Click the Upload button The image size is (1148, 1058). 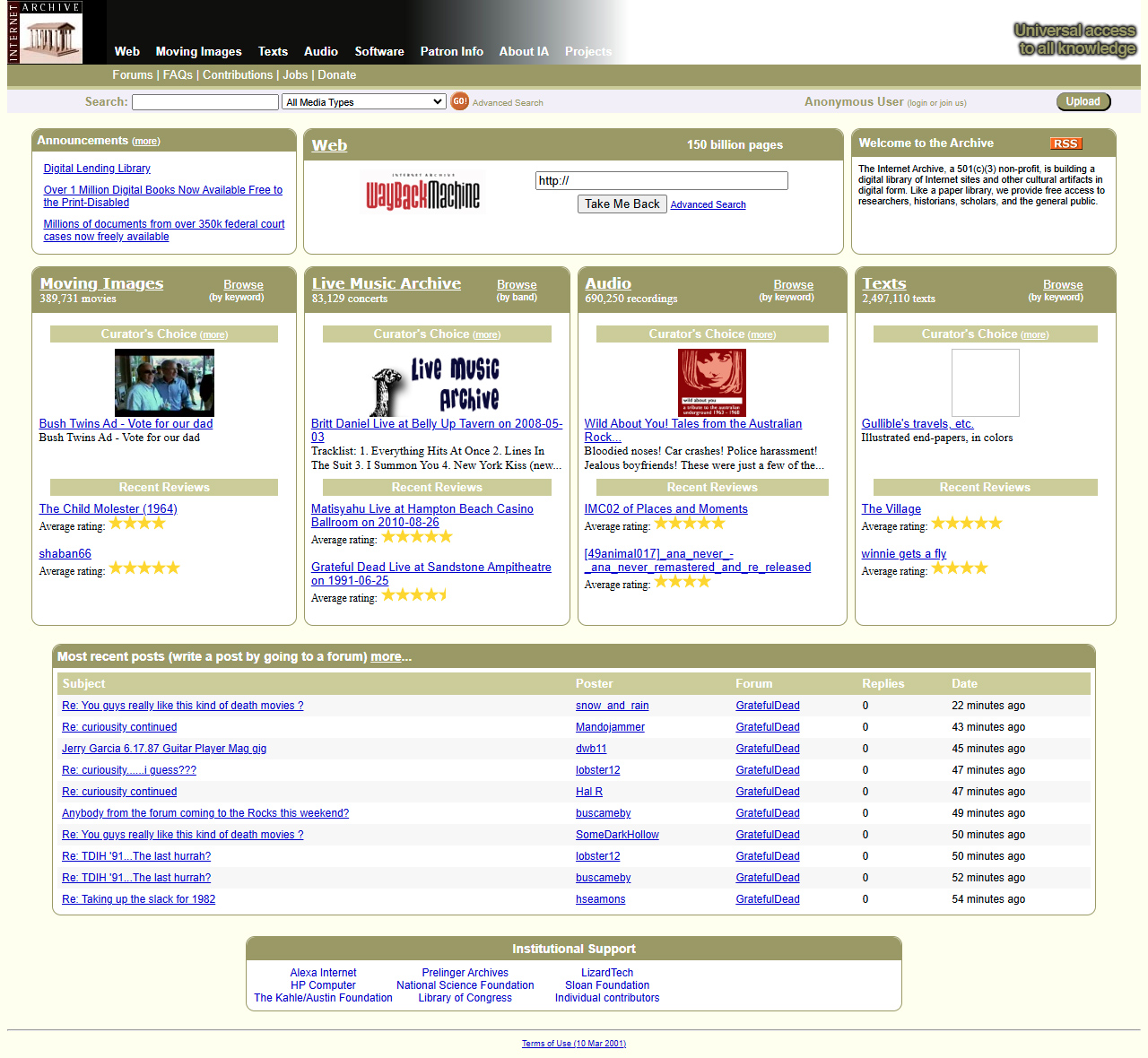pyautogui.click(x=1083, y=101)
